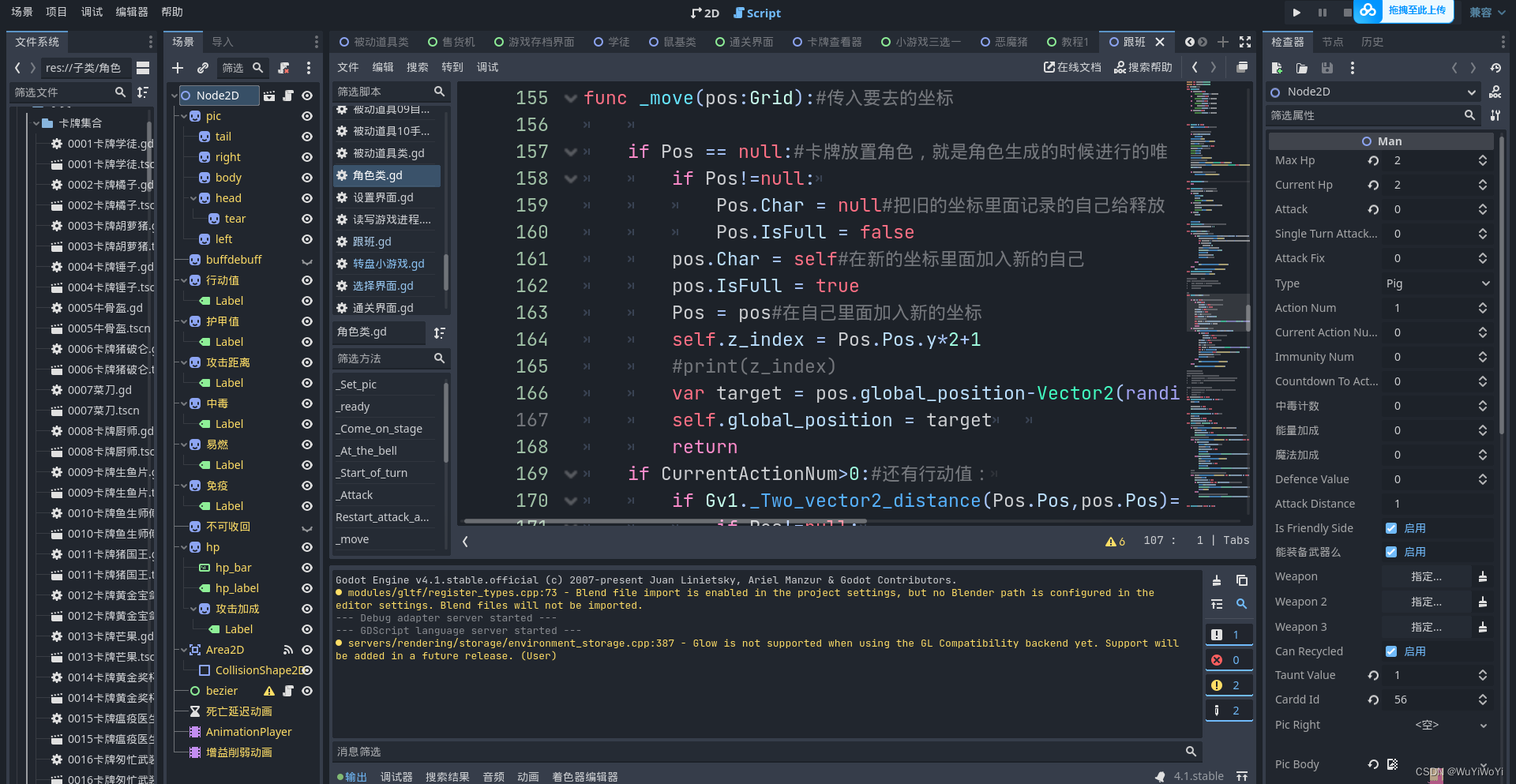Collapse the 卡牌集合 folder
Screen dimensions: 1516x784
[x=36, y=123]
